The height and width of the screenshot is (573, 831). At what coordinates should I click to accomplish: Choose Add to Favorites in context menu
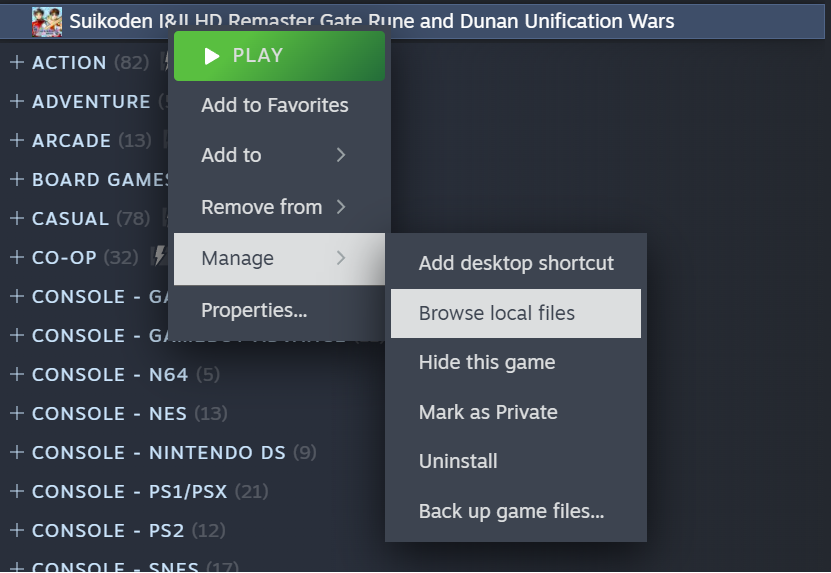275,105
